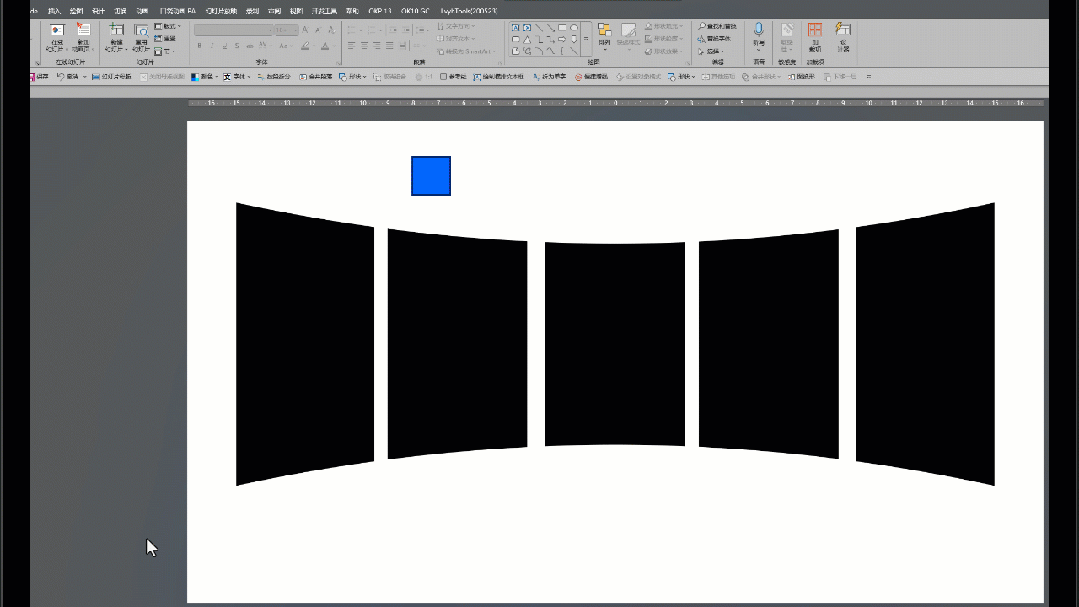
Task: Open the OKP 13 ribbon tab
Action: pyautogui.click(x=379, y=11)
